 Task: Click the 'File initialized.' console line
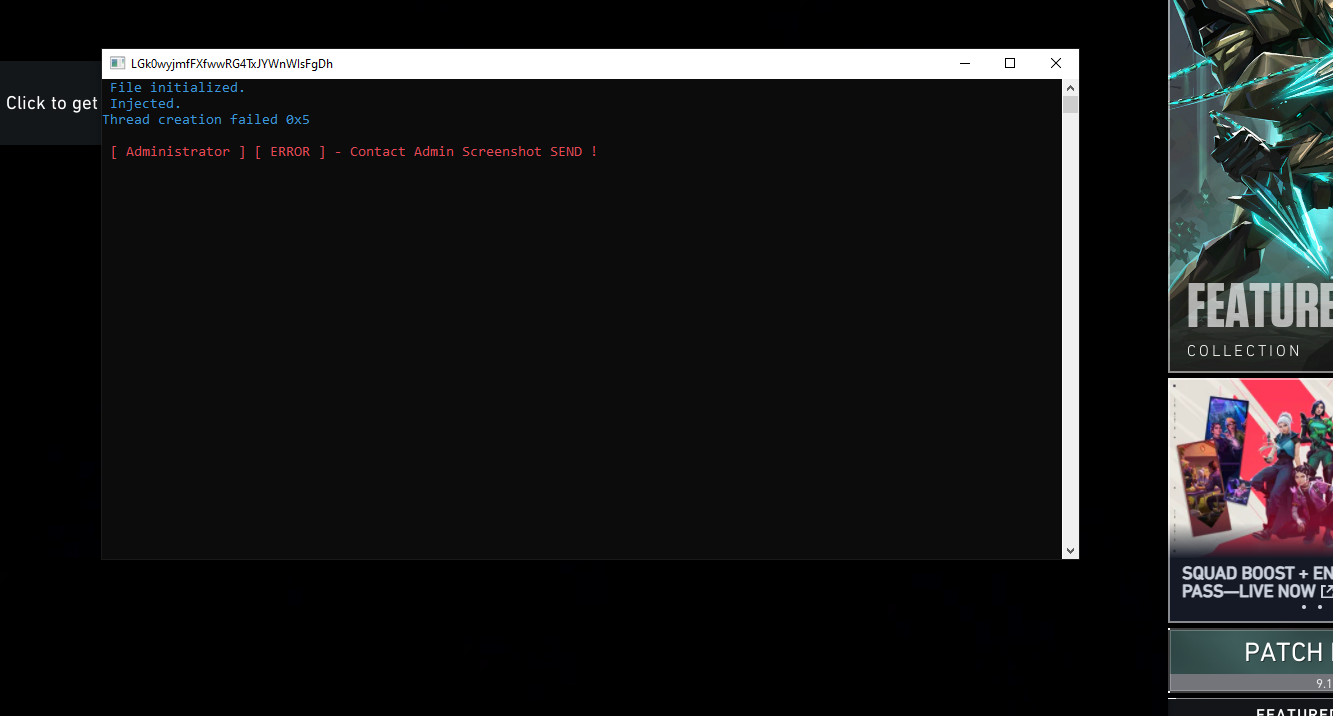tap(177, 88)
